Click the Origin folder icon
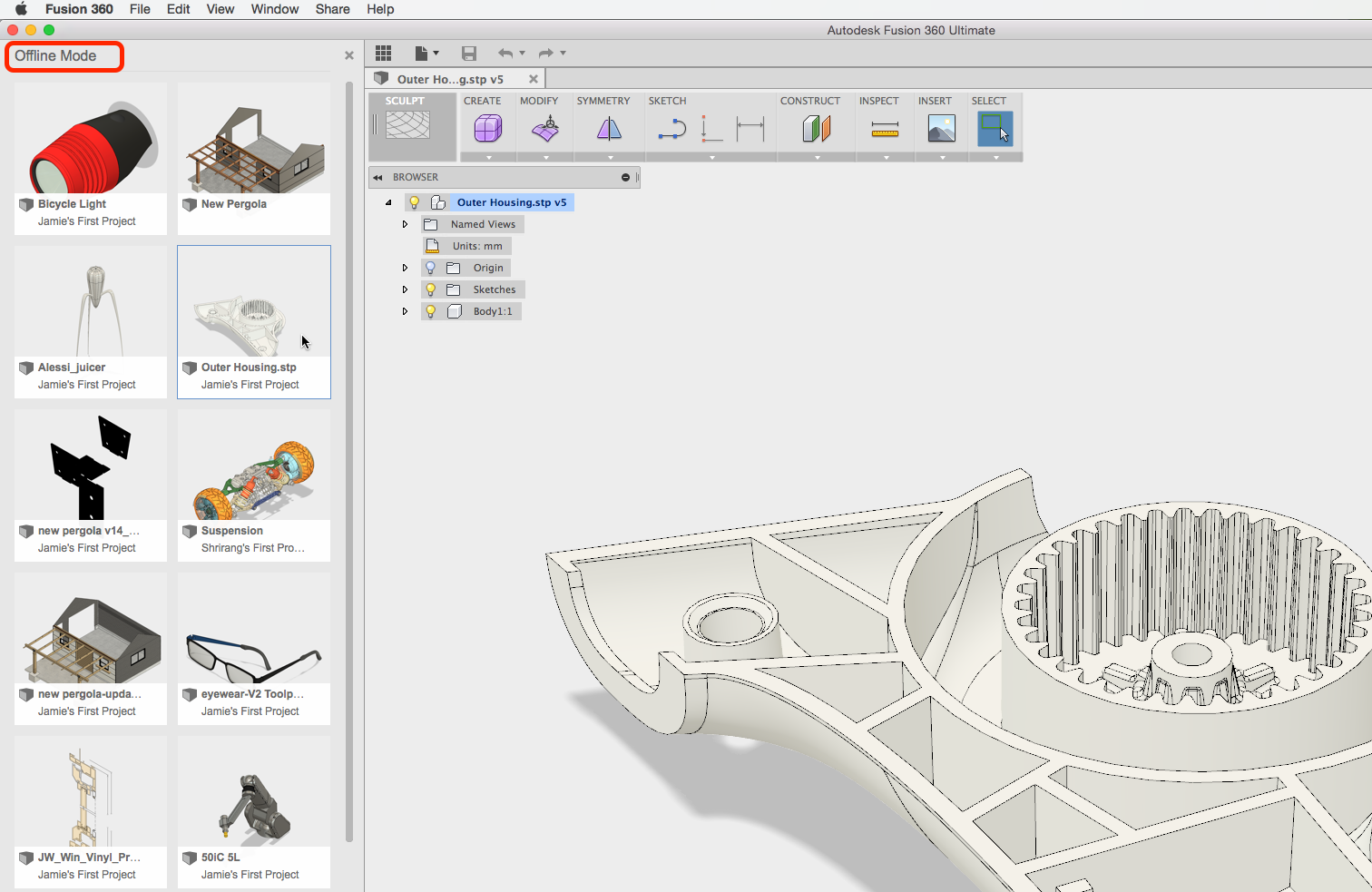This screenshot has width=1372, height=892. coord(453,268)
